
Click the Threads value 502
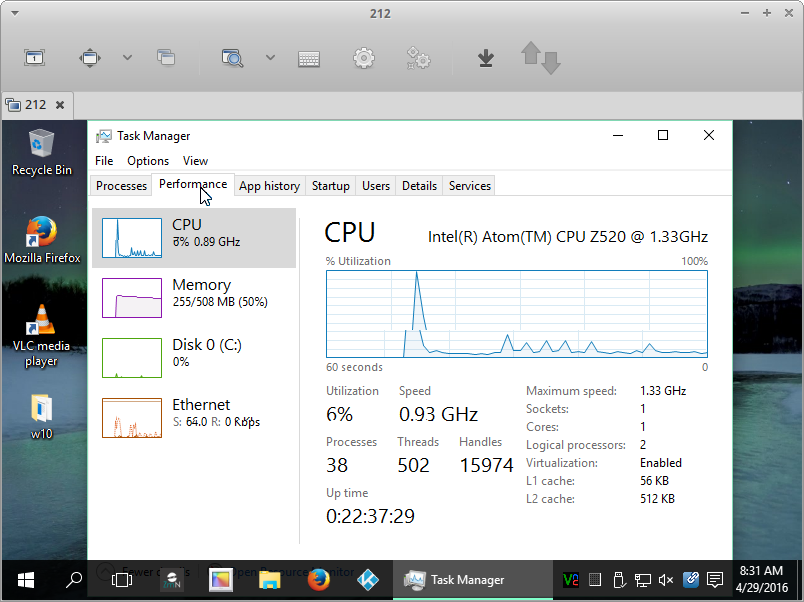point(413,465)
